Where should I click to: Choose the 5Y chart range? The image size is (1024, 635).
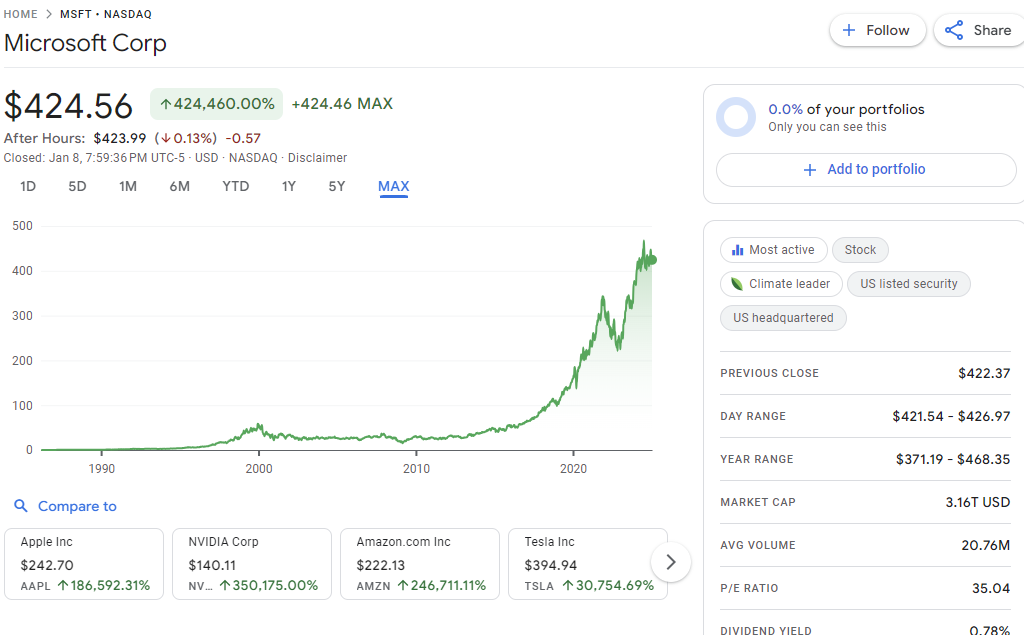(336, 186)
